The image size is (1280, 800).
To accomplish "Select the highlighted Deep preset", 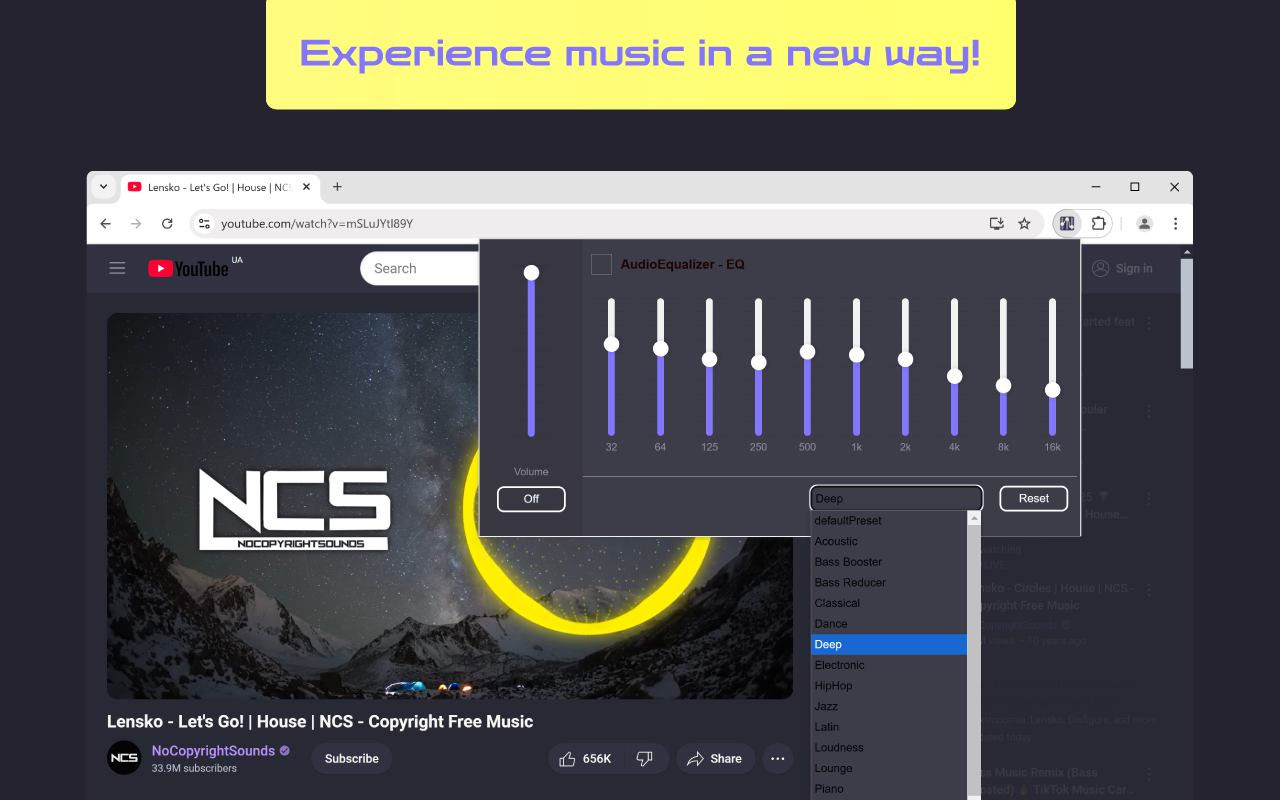I will [x=889, y=644].
